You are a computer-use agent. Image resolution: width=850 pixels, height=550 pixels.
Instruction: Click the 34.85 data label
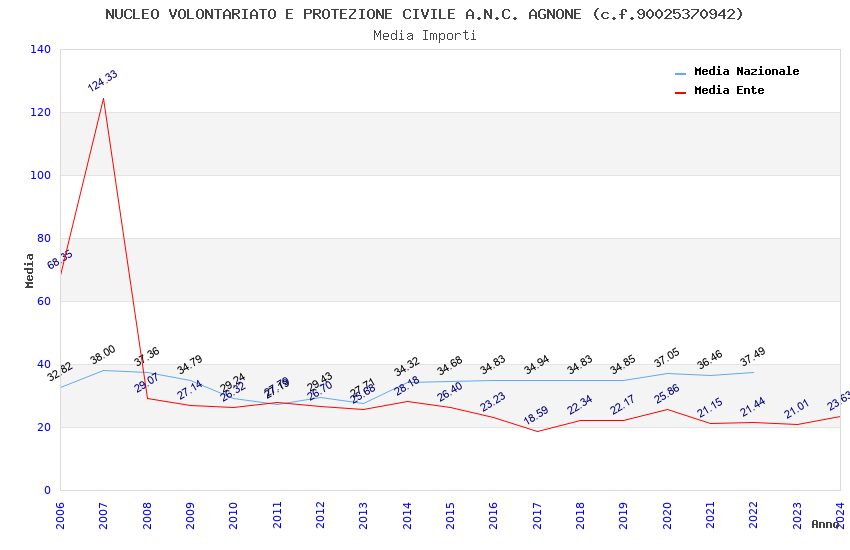click(622, 365)
